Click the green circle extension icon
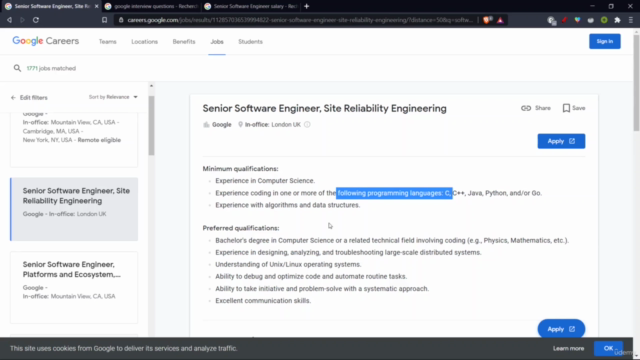The height and width of the screenshot is (360, 640). pyautogui.click(x=604, y=20)
